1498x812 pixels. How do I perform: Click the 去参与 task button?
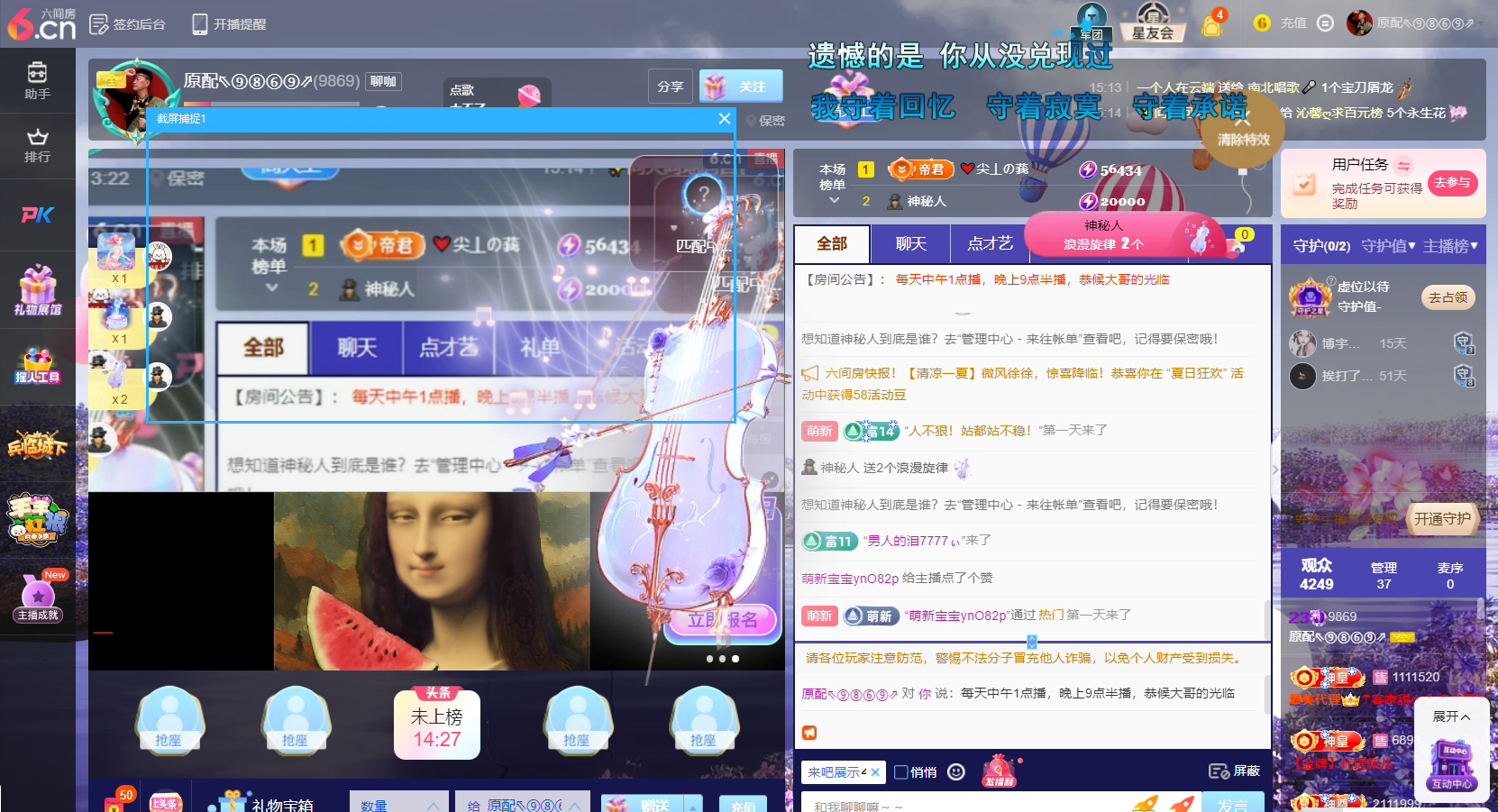tap(1452, 183)
